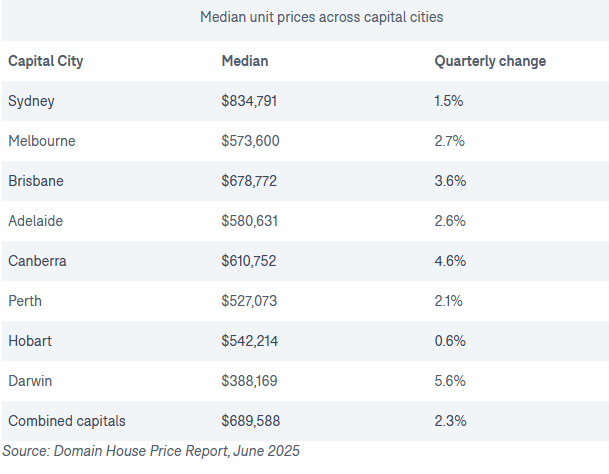Select the Hobart city cell

click(30, 341)
